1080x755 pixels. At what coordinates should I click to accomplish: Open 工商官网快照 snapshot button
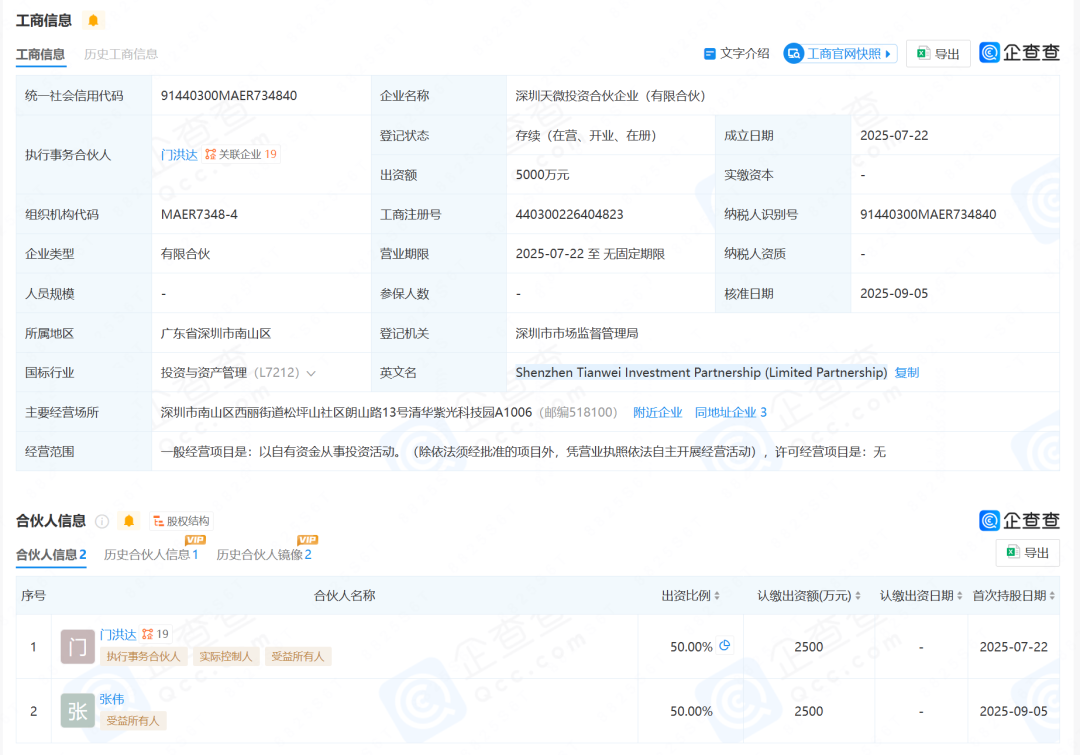(840, 54)
